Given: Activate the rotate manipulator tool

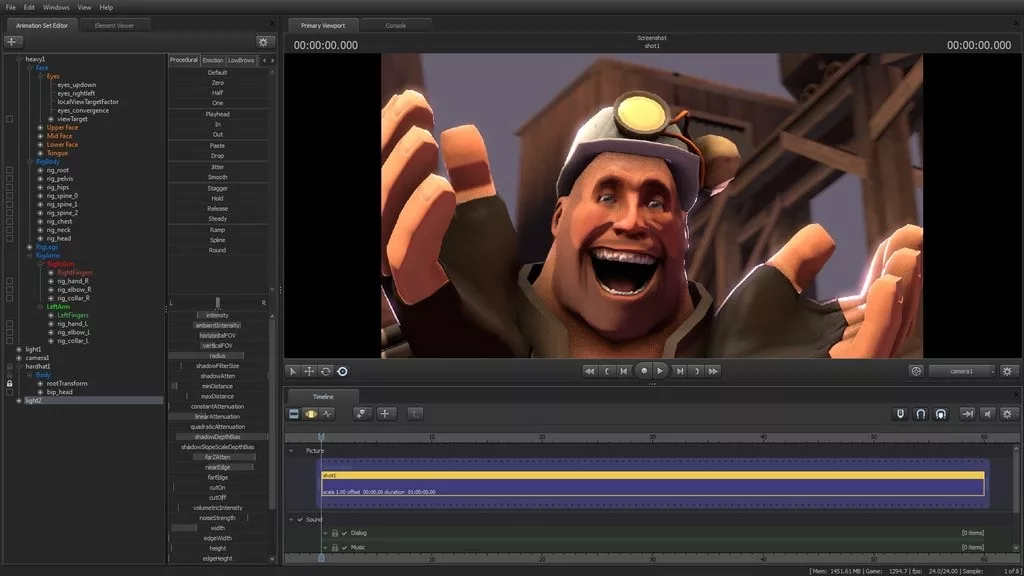Looking at the screenshot, I should (326, 371).
